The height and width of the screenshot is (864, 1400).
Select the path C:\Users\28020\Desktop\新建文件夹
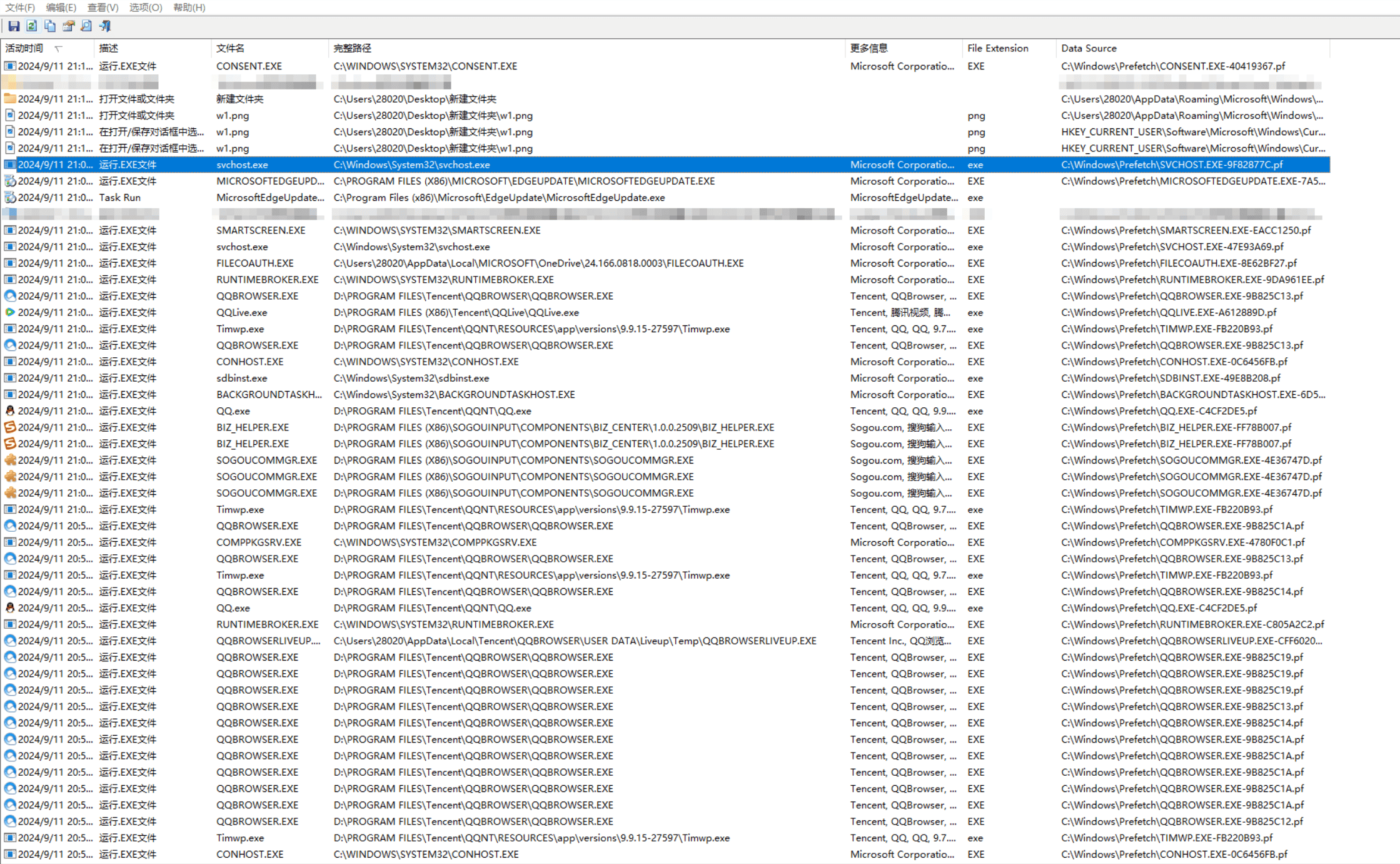coord(415,99)
